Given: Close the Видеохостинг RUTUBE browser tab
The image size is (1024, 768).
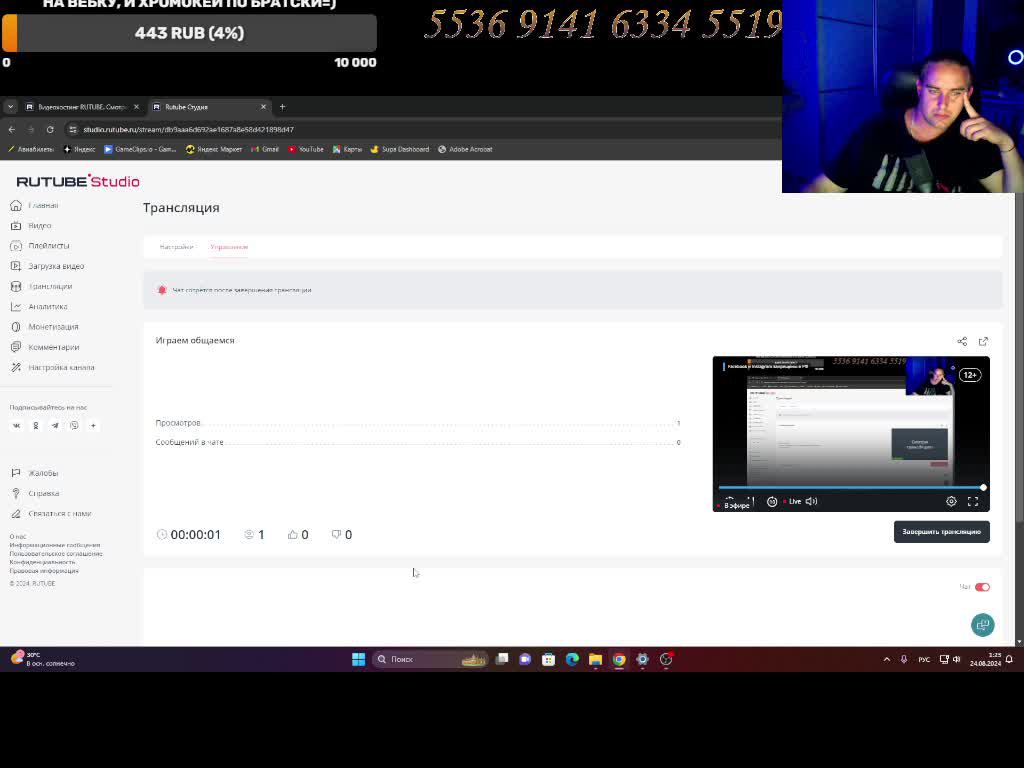Looking at the screenshot, I should (x=136, y=107).
